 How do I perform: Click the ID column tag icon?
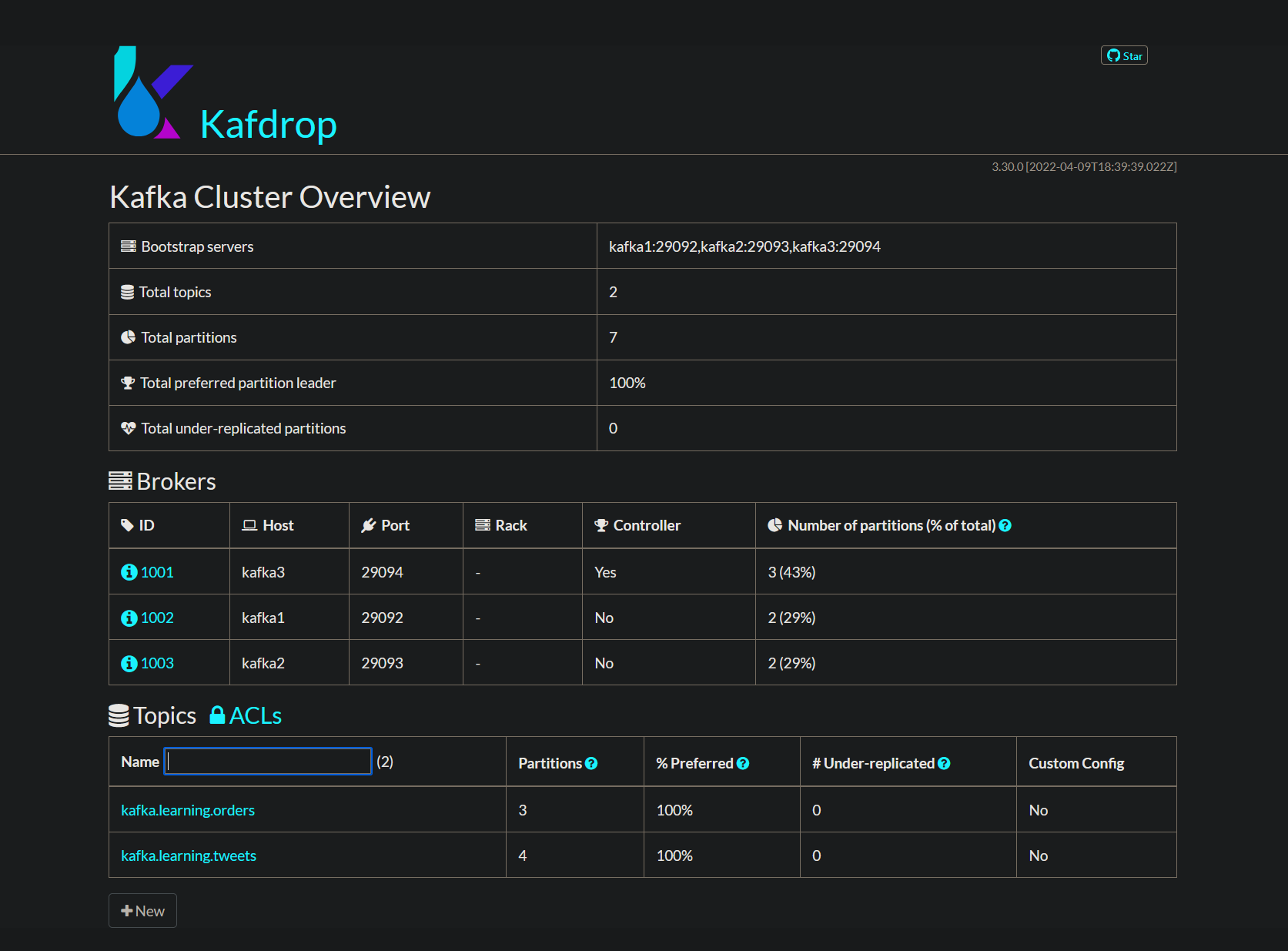point(128,525)
